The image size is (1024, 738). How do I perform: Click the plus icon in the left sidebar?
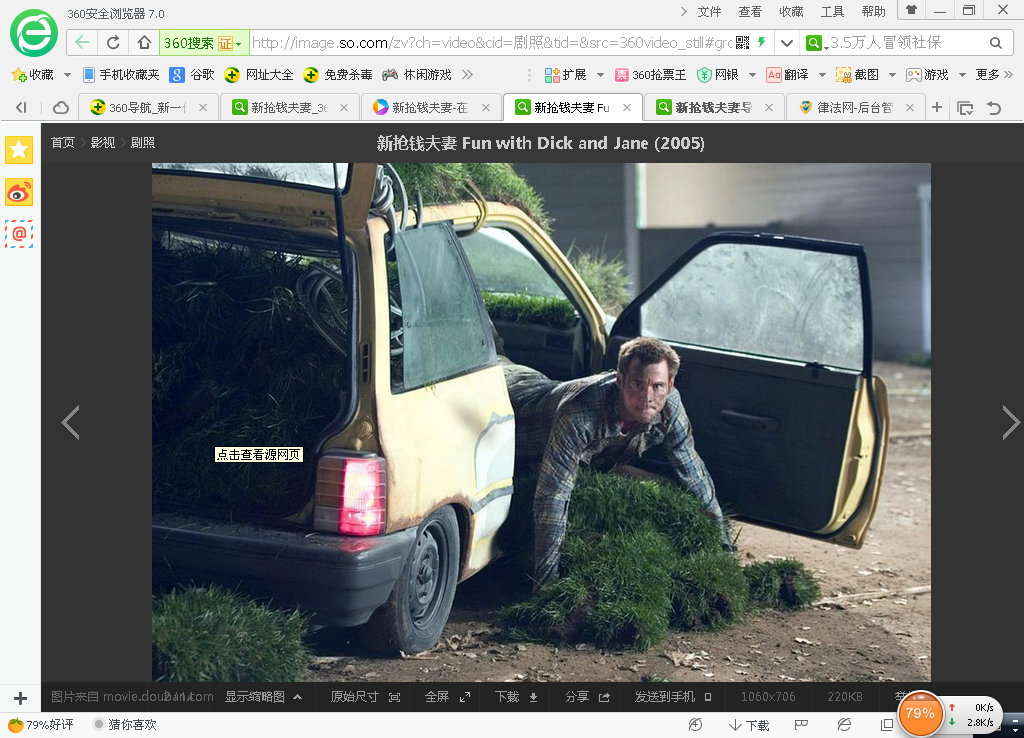click(x=20, y=698)
